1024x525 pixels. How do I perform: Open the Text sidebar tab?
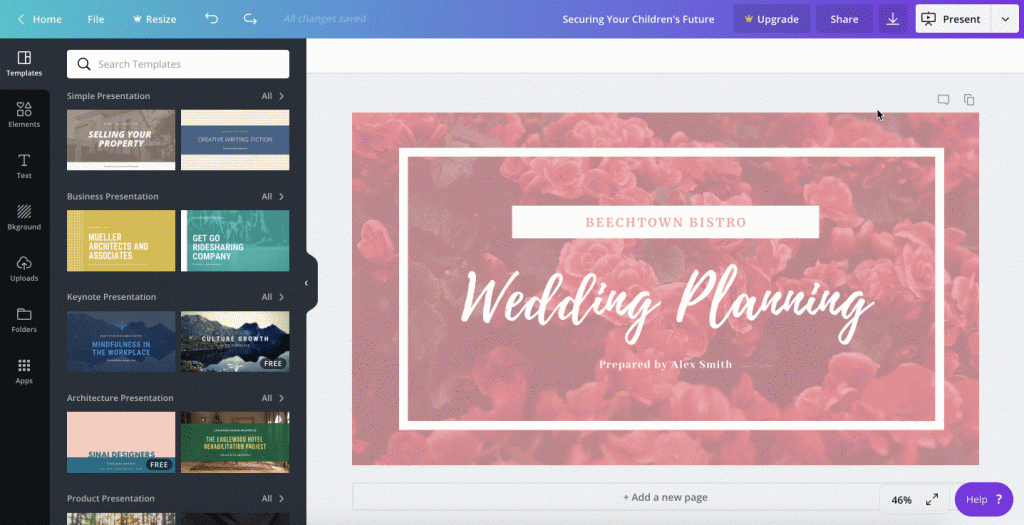(24, 167)
